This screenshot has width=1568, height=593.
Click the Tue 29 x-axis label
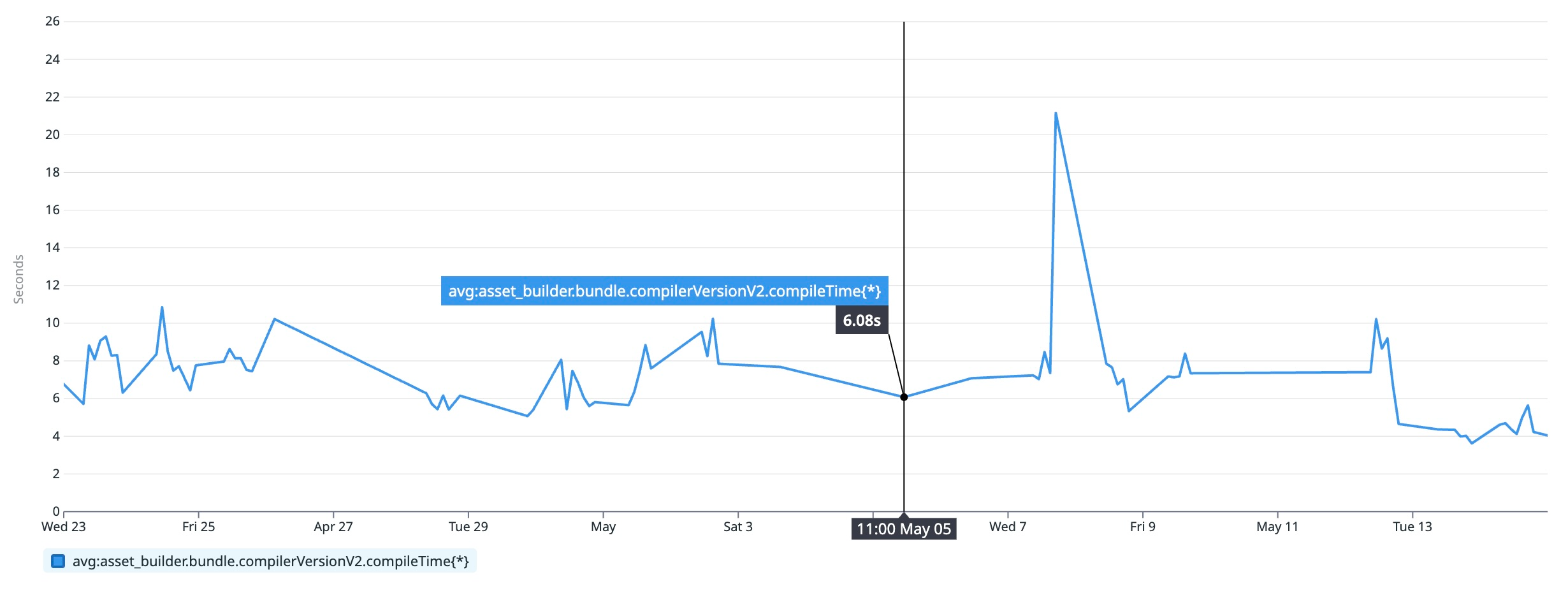(468, 527)
